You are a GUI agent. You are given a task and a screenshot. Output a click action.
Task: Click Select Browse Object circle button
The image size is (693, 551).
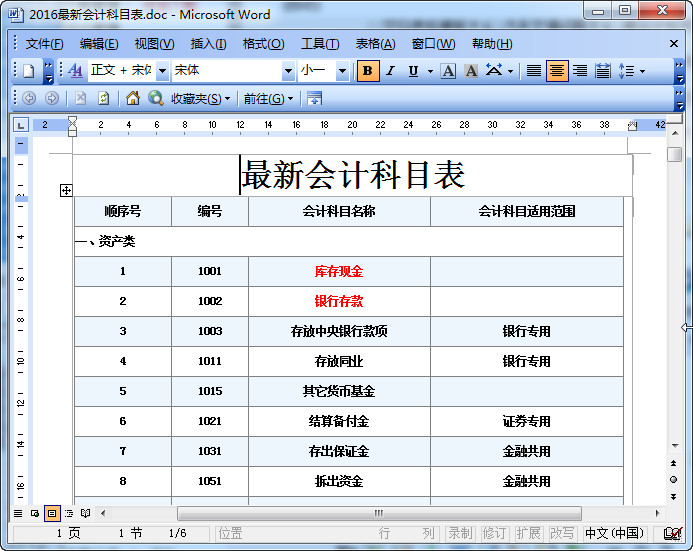tap(674, 479)
